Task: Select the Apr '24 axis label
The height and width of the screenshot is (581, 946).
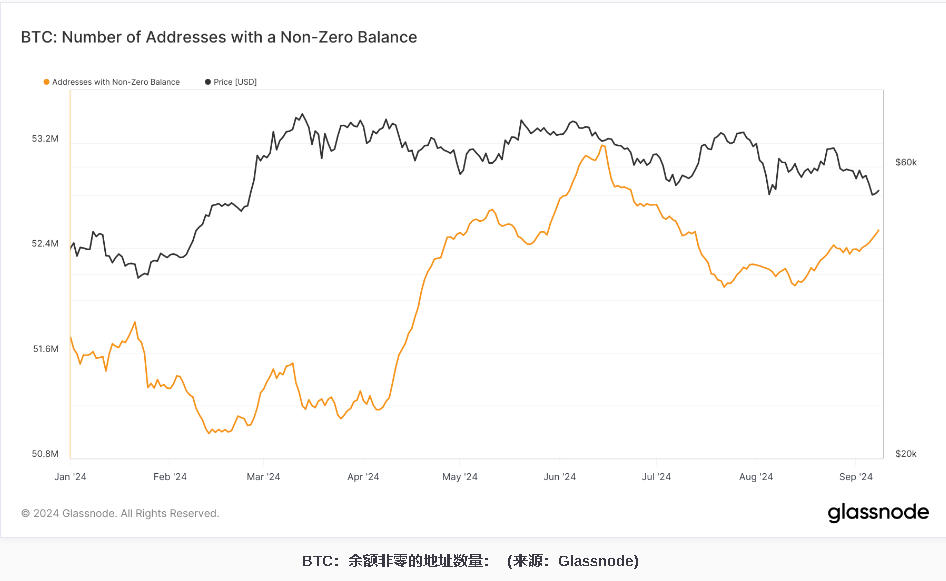Action: (363, 477)
